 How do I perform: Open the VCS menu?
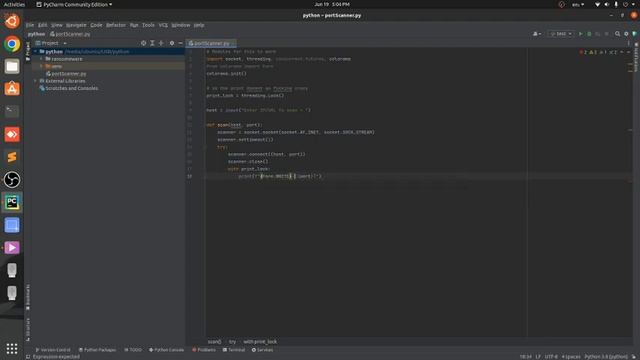[x=163, y=25]
